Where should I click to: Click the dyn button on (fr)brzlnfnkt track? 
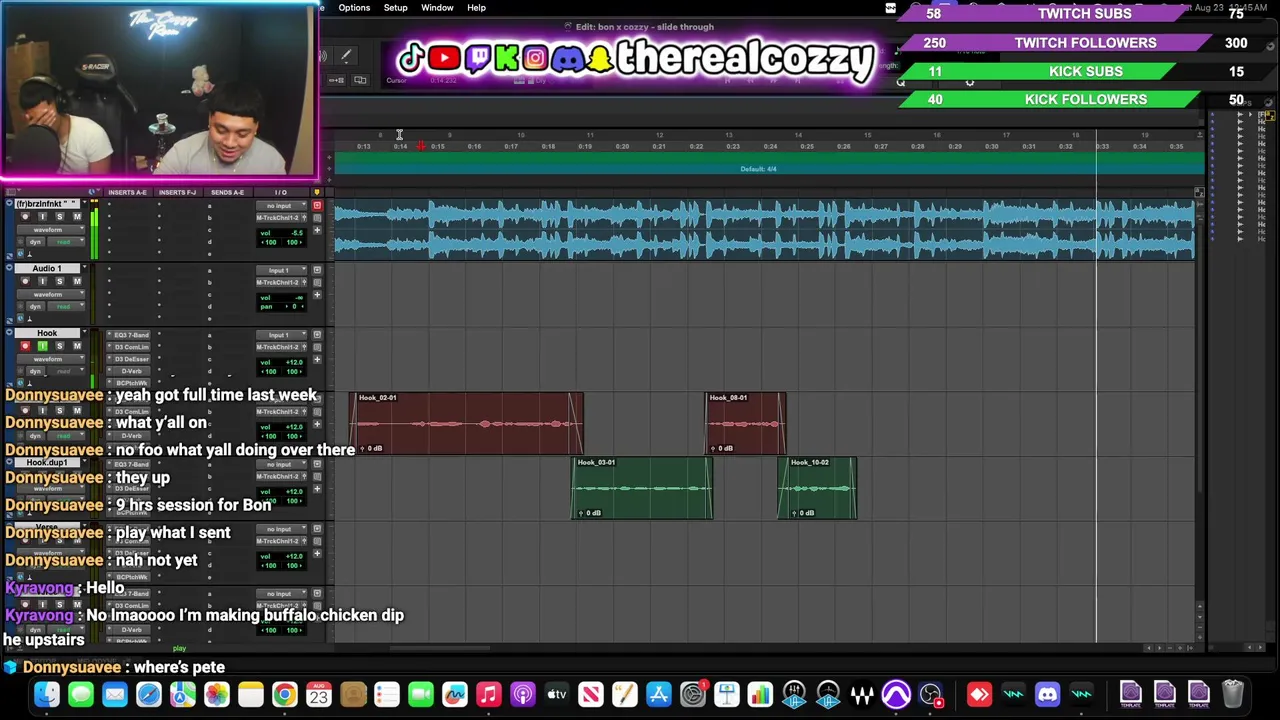pos(35,242)
